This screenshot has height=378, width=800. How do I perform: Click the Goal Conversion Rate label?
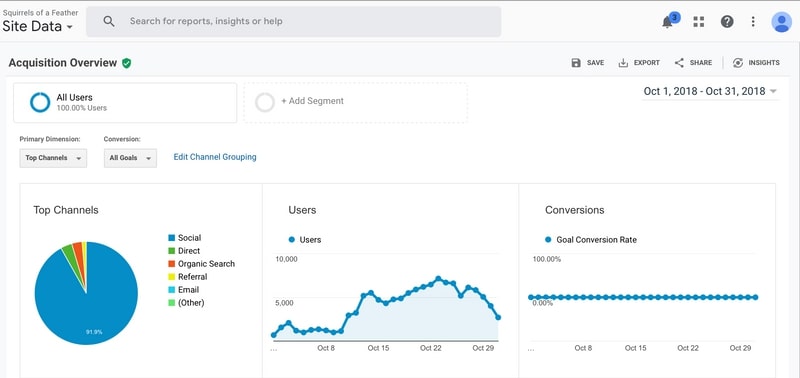[596, 240]
